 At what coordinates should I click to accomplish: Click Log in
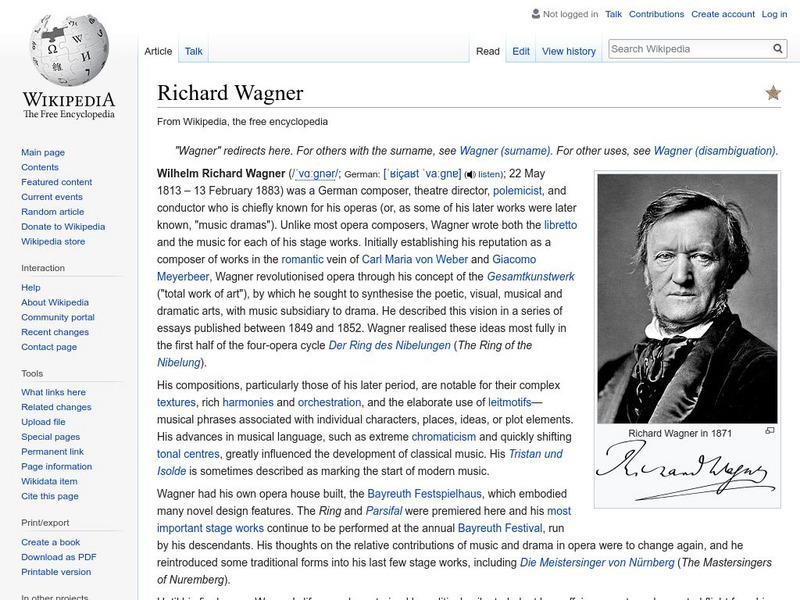coord(774,14)
